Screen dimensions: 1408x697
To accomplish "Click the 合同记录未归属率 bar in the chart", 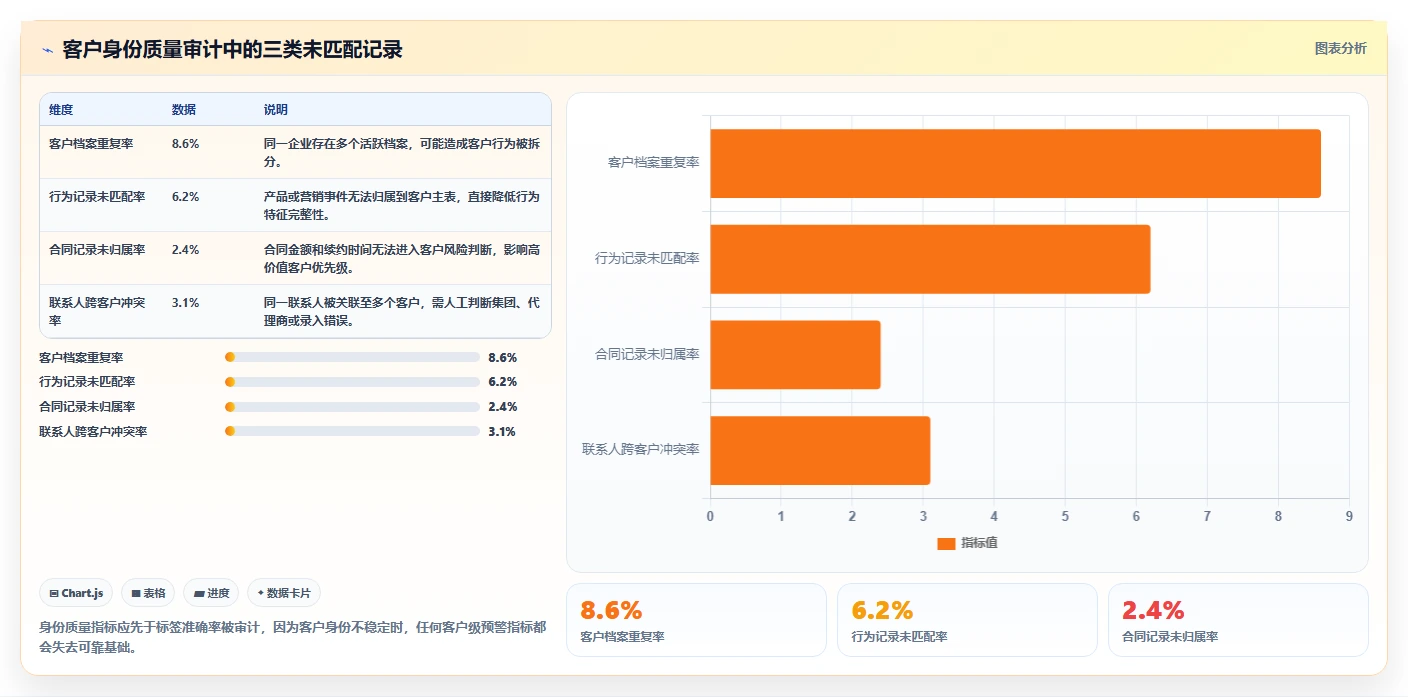I will pyautogui.click(x=795, y=354).
